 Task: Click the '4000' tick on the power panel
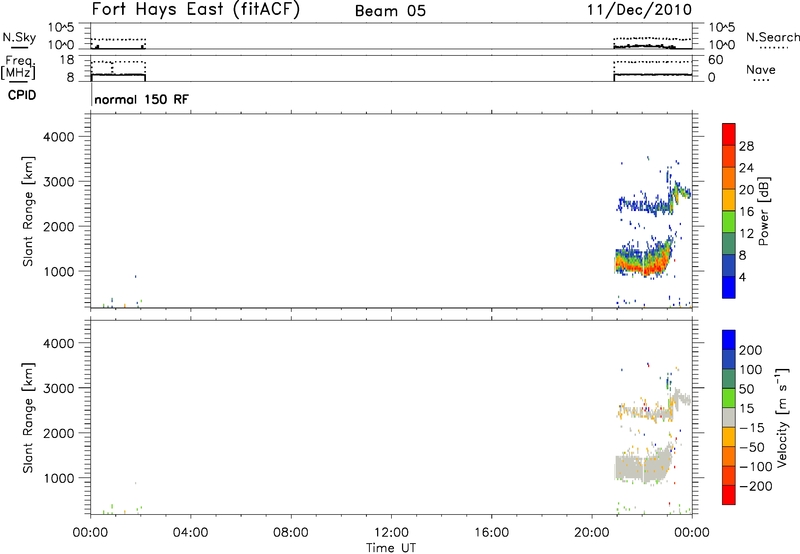tap(59, 137)
